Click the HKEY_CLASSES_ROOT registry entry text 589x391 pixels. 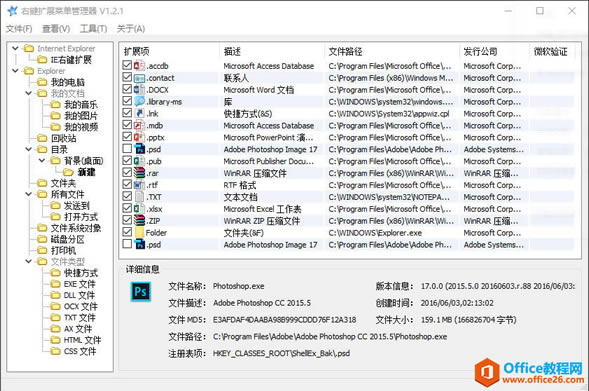pyautogui.click(x=281, y=353)
